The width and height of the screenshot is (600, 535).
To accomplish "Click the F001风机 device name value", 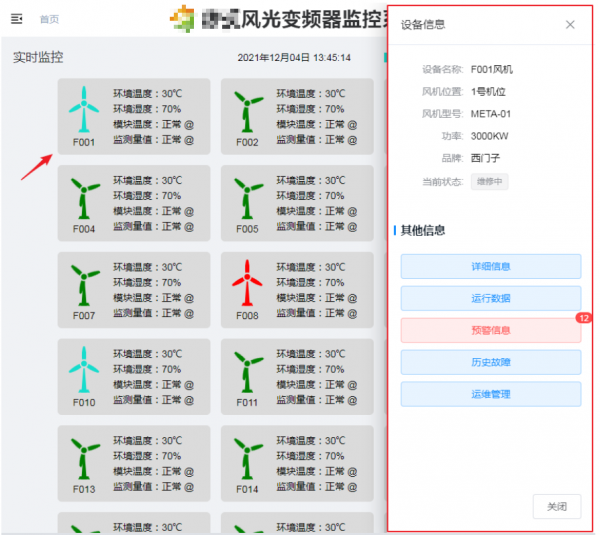I will pyautogui.click(x=492, y=69).
